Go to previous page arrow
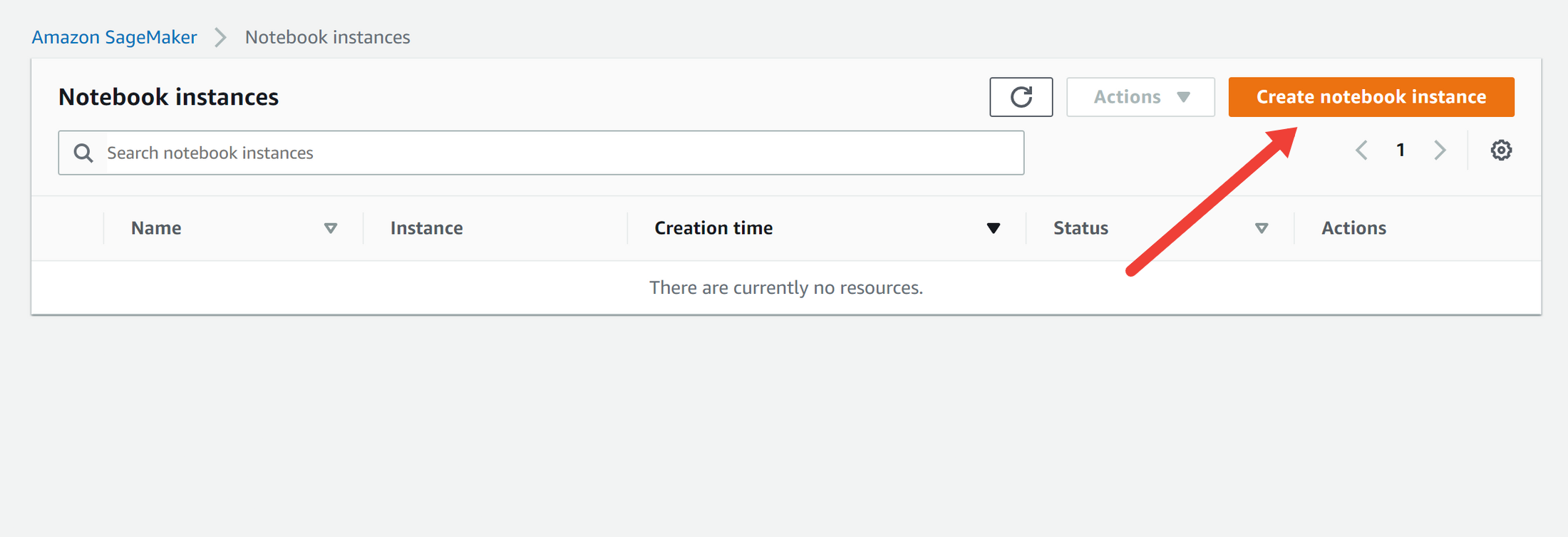This screenshot has width=1568, height=537. click(1361, 150)
